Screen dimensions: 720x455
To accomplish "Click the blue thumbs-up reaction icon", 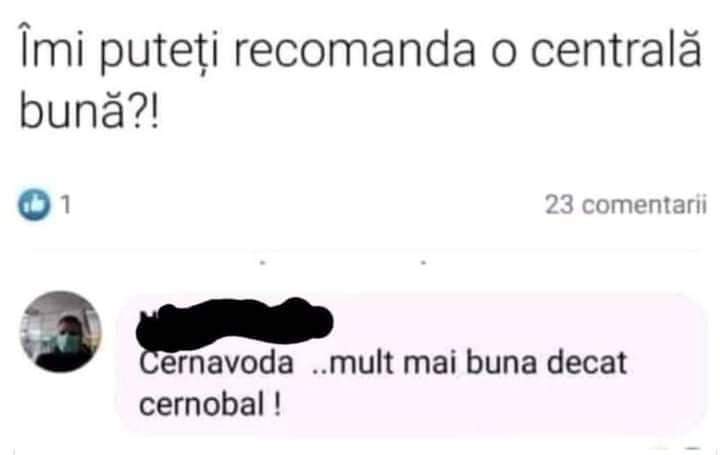I will 34,204.
